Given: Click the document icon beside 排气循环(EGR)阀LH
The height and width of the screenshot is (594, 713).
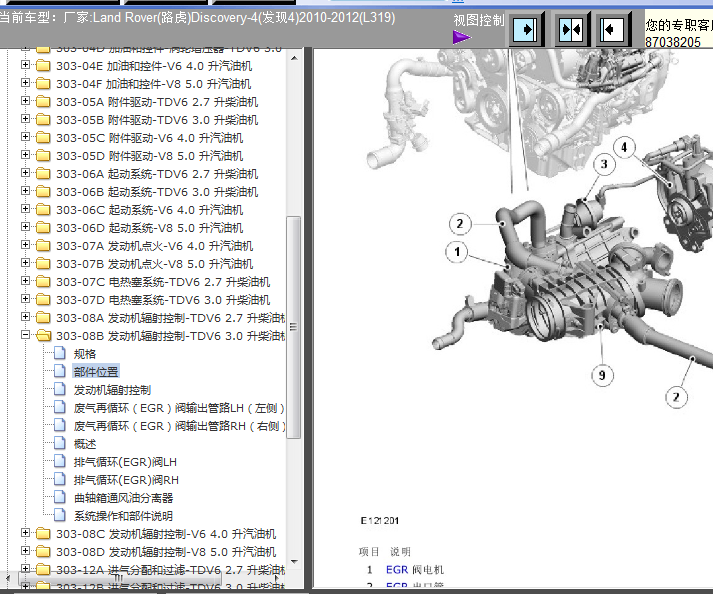Looking at the screenshot, I should (60, 461).
